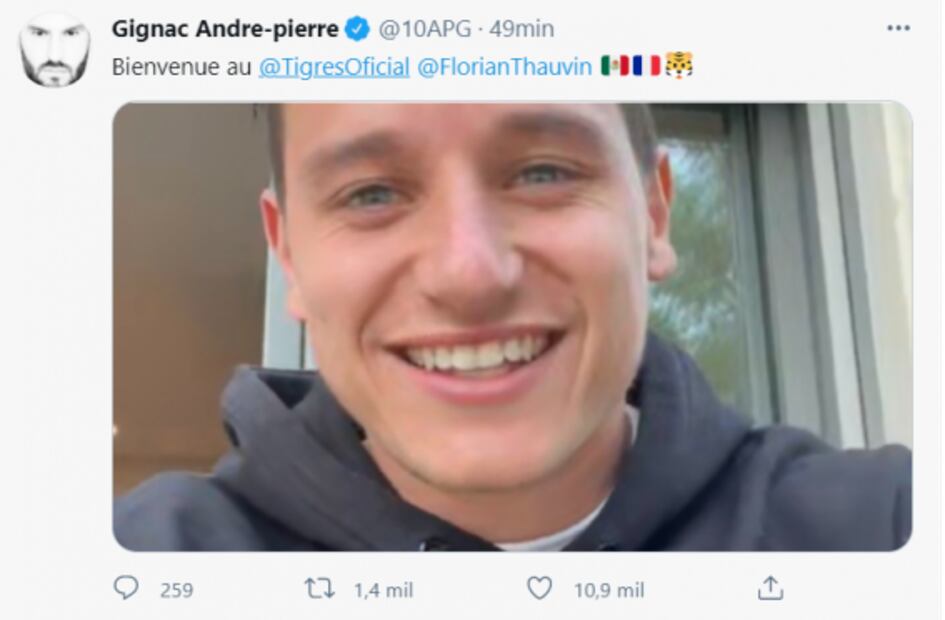Click the Bienvenue au tweet text

(x=181, y=67)
